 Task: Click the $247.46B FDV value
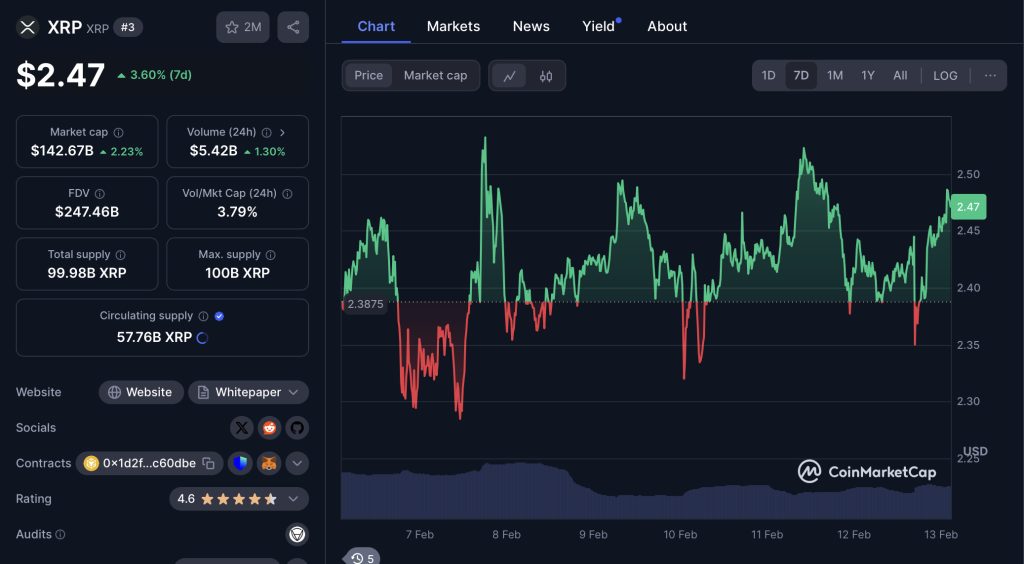coord(87,212)
